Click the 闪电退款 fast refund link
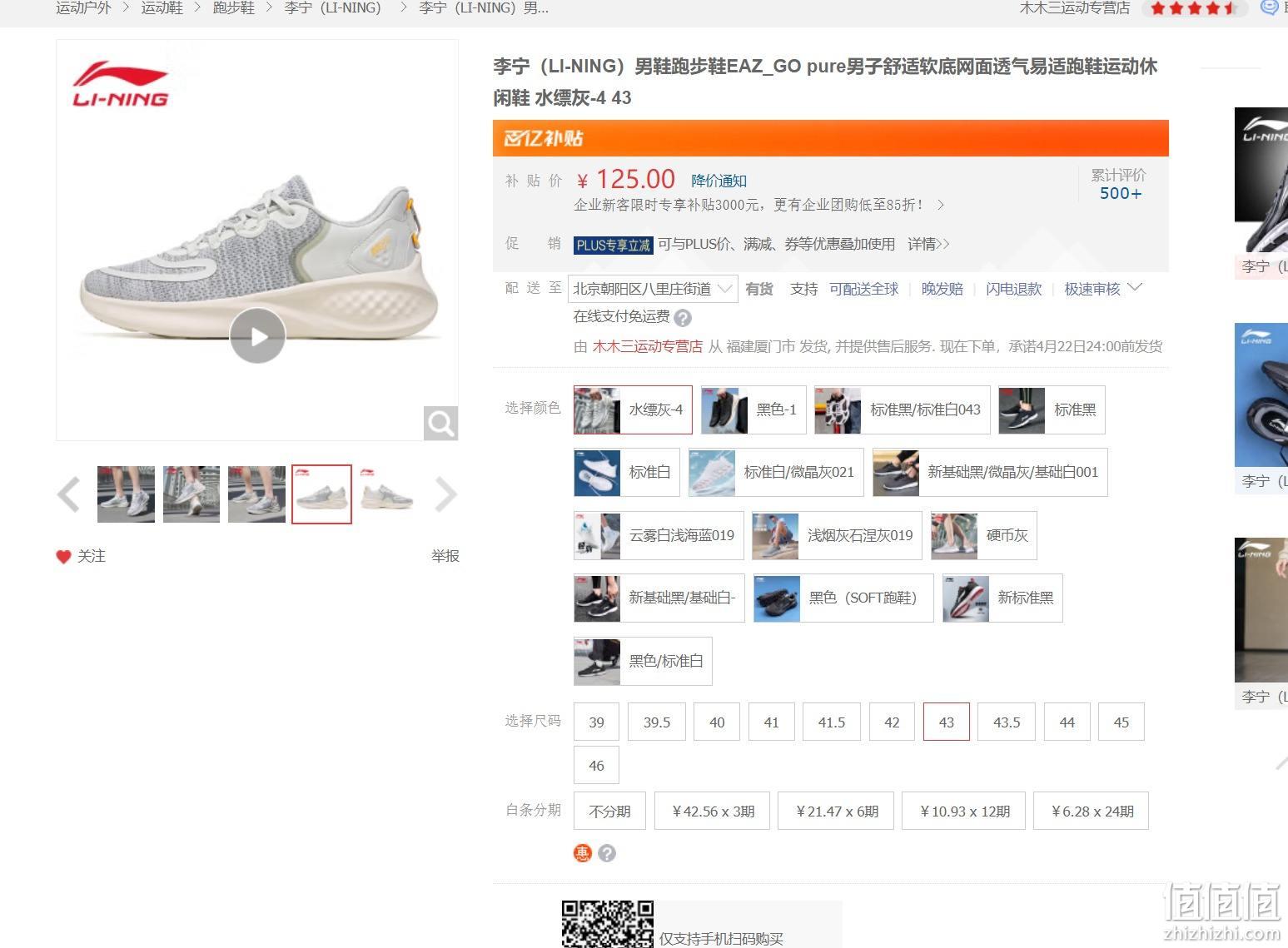 click(1013, 289)
